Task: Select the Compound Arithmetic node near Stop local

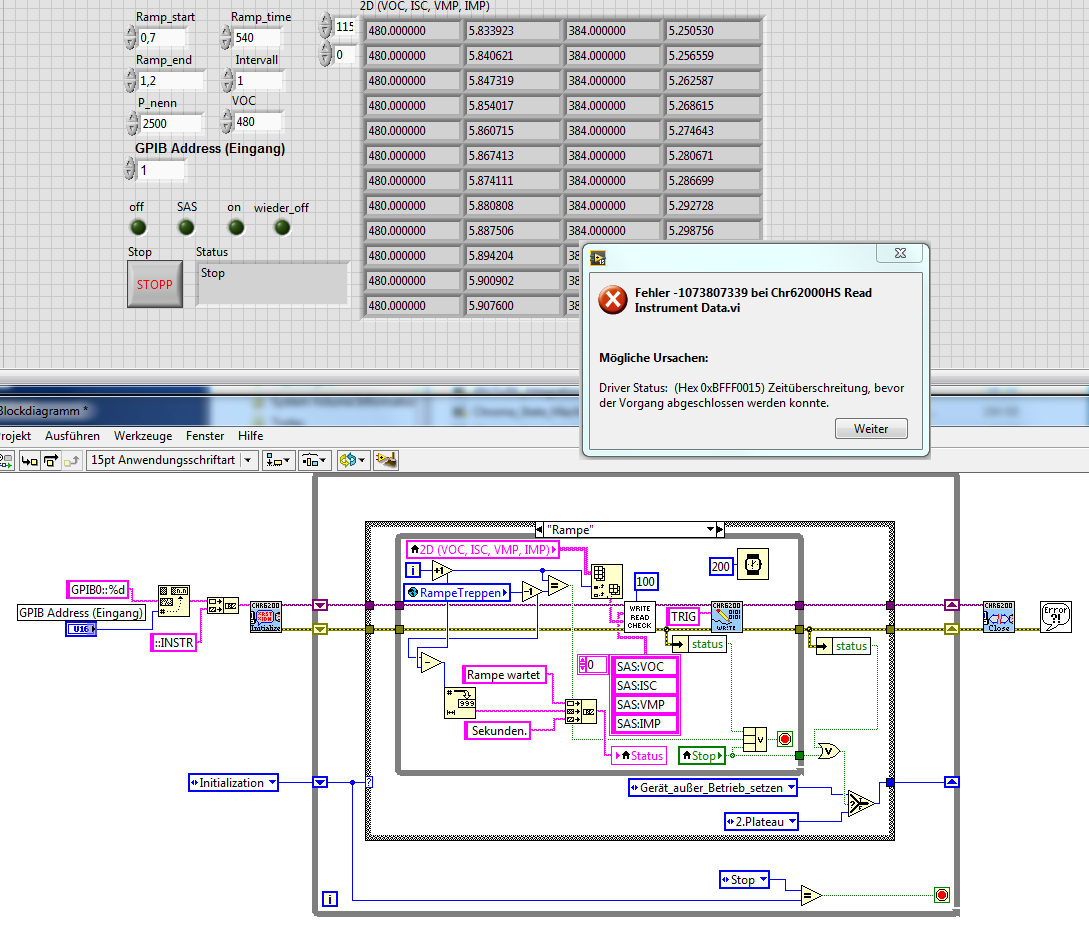Action: [x=754, y=739]
